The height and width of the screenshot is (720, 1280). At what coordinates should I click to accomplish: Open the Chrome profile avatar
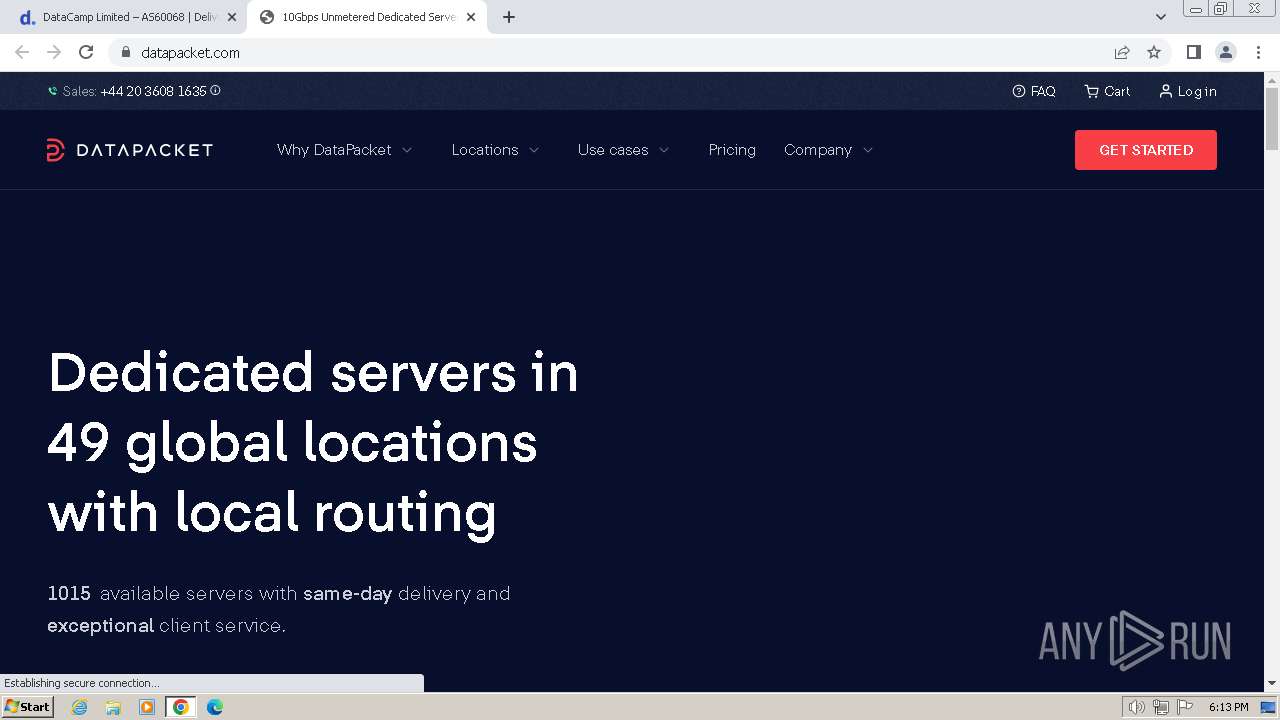click(1225, 52)
